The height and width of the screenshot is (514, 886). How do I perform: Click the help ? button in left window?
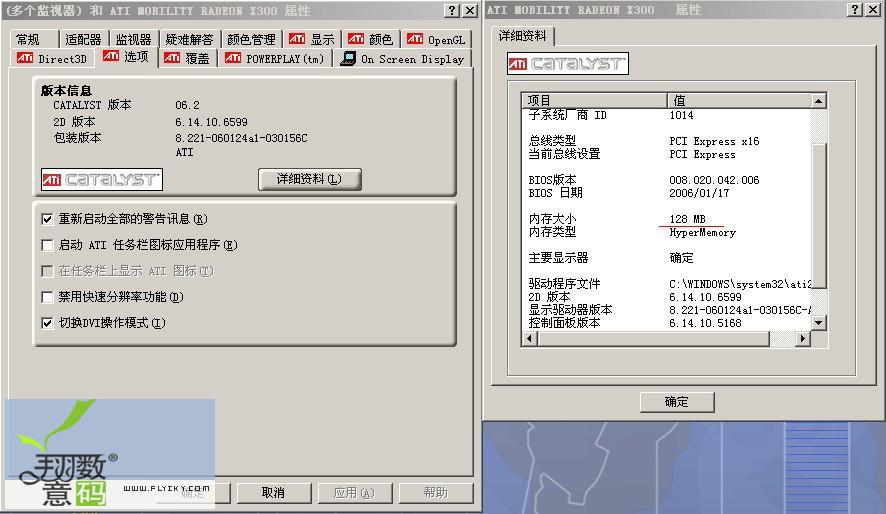(x=451, y=11)
